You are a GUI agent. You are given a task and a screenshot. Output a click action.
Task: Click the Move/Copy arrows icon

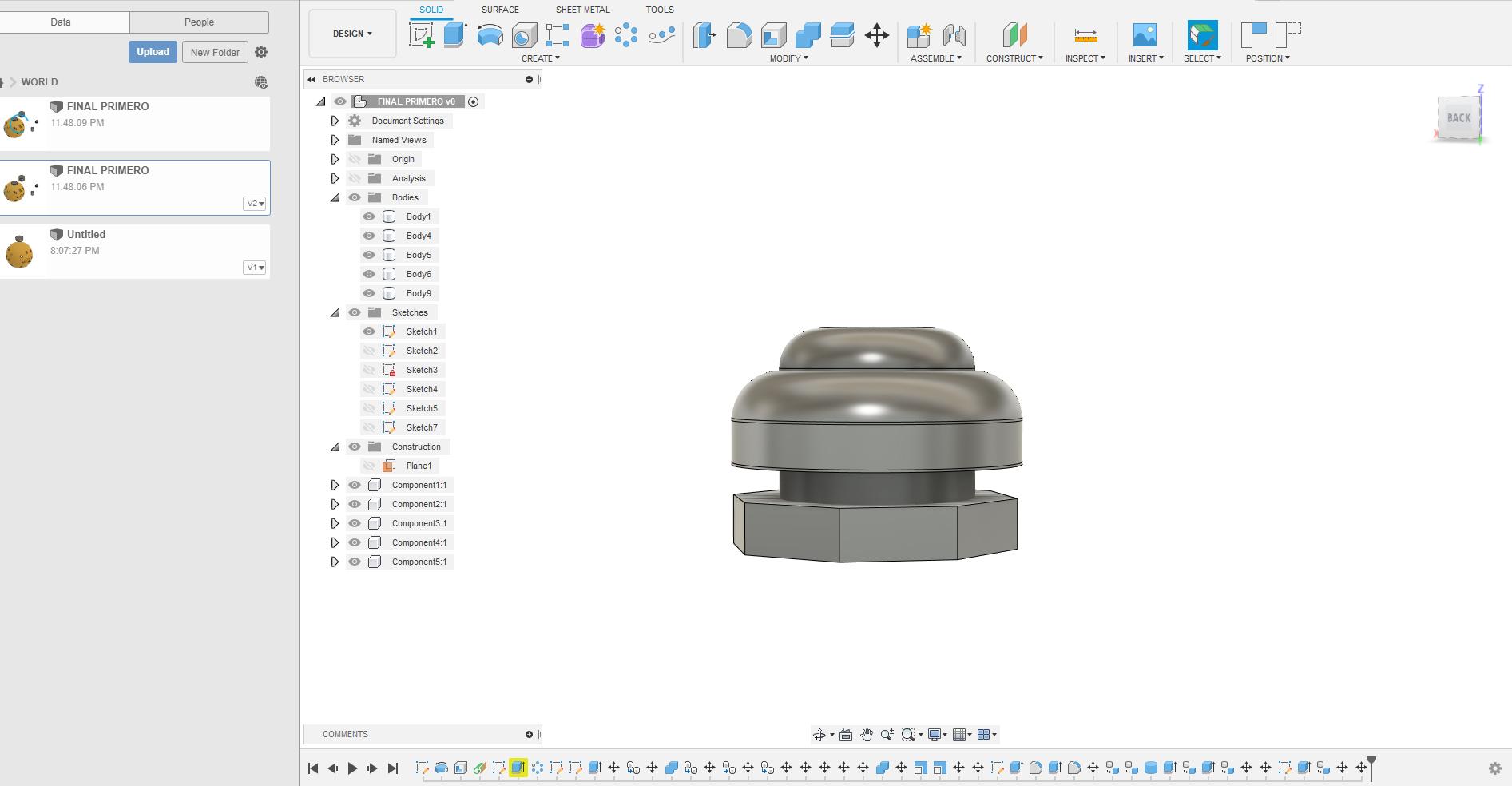point(876,35)
